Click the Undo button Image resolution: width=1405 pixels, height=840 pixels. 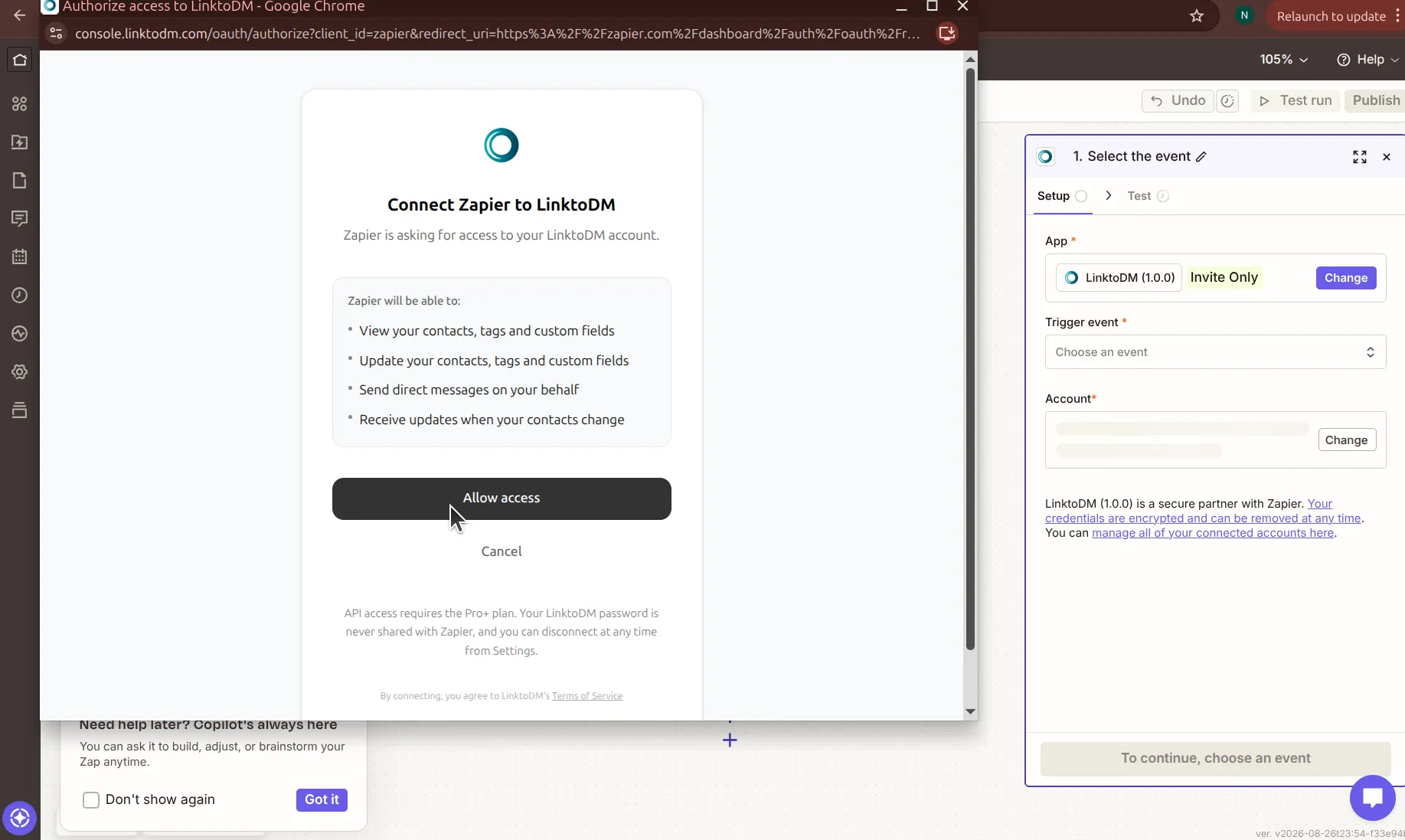point(1178,101)
